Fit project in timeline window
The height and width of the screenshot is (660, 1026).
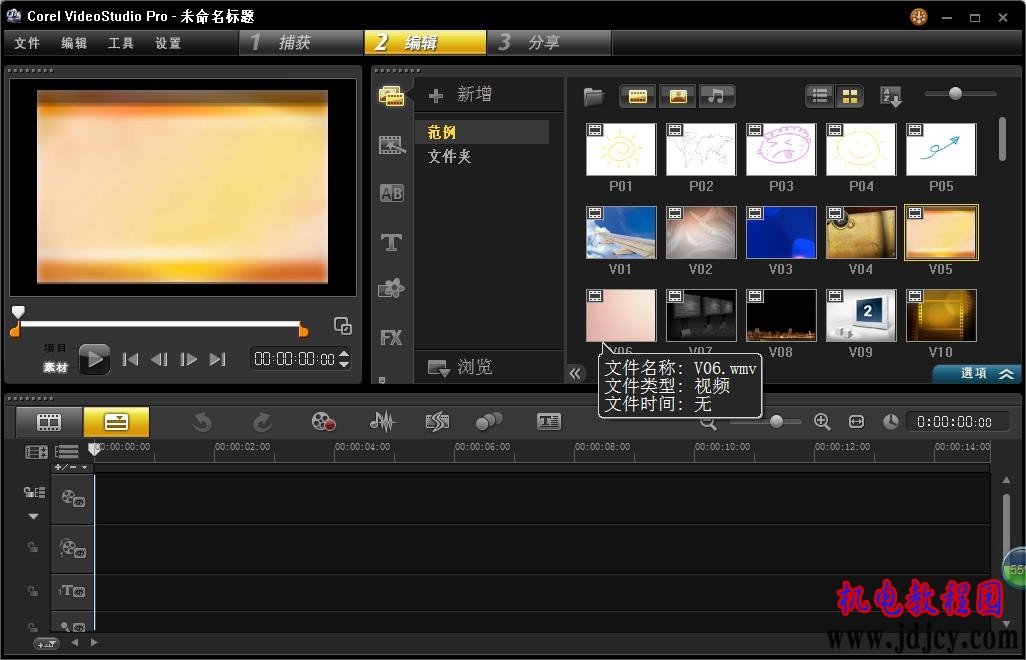point(857,422)
